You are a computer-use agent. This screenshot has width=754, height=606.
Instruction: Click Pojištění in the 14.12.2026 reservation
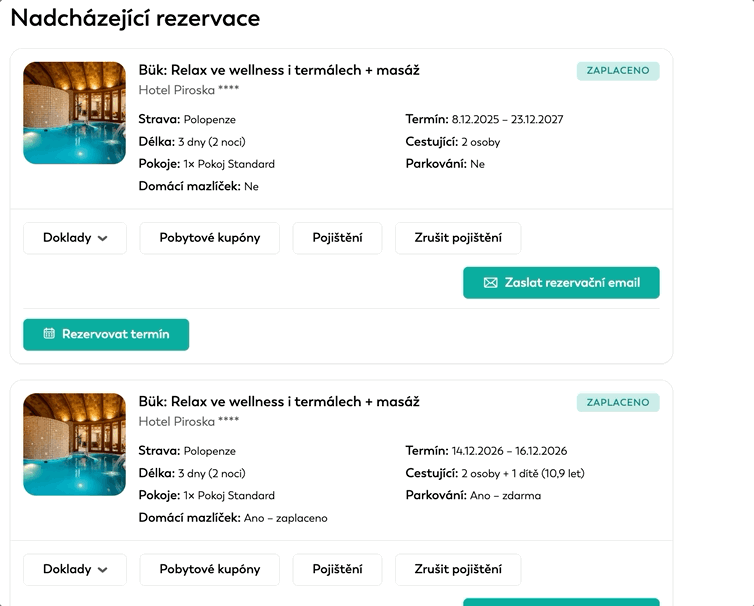(x=338, y=569)
